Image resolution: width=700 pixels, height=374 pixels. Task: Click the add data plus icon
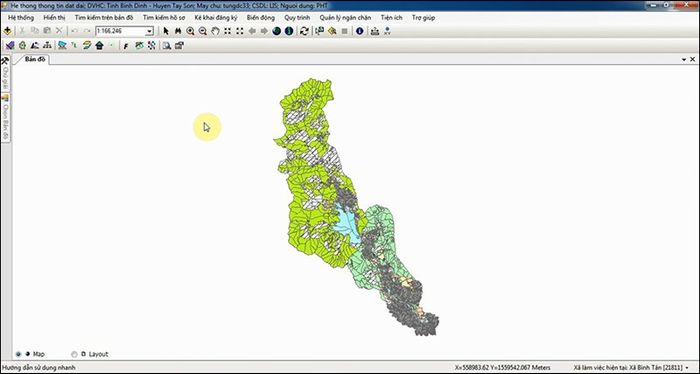pos(7,31)
